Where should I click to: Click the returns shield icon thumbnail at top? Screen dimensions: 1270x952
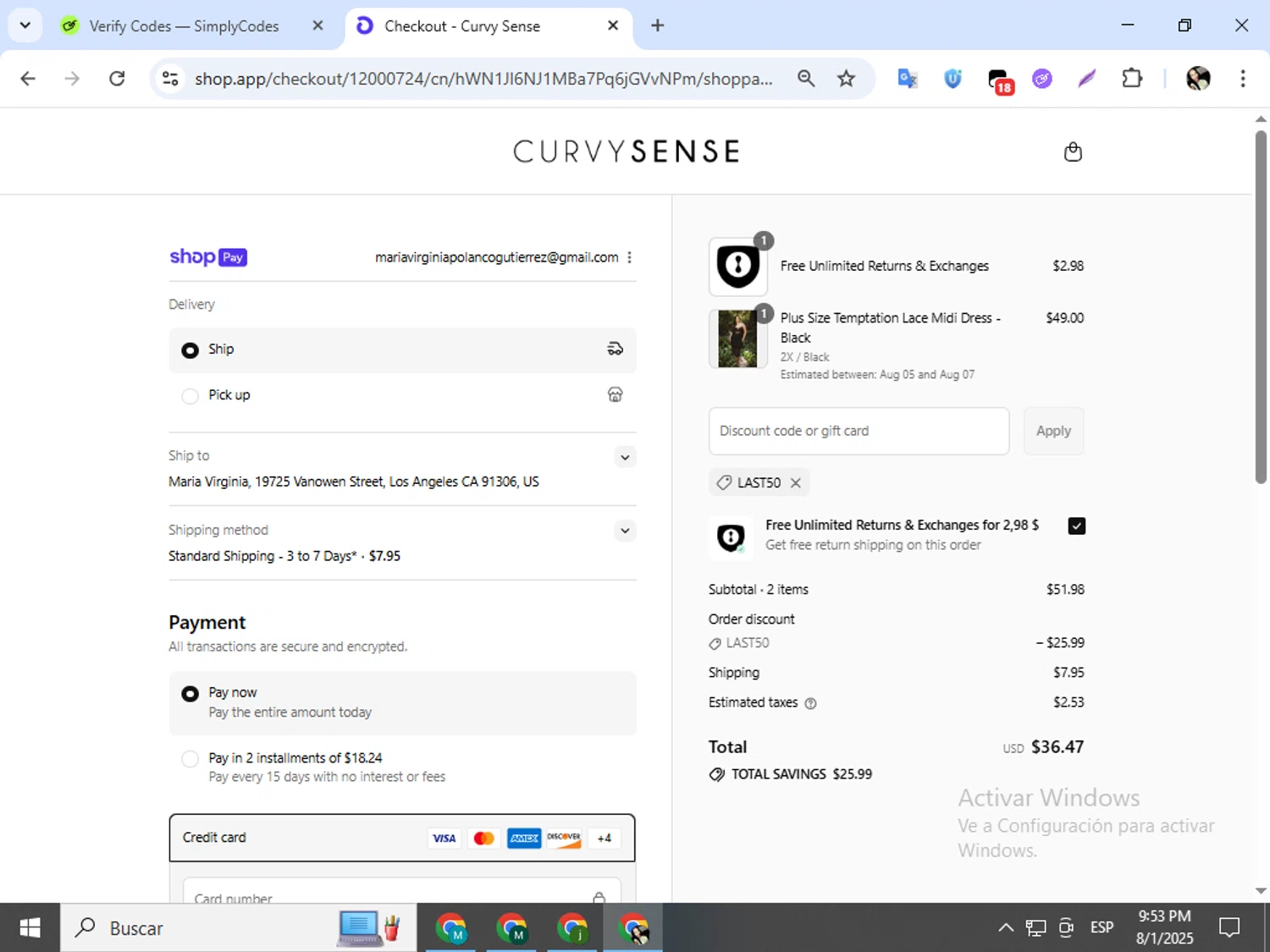(737, 266)
